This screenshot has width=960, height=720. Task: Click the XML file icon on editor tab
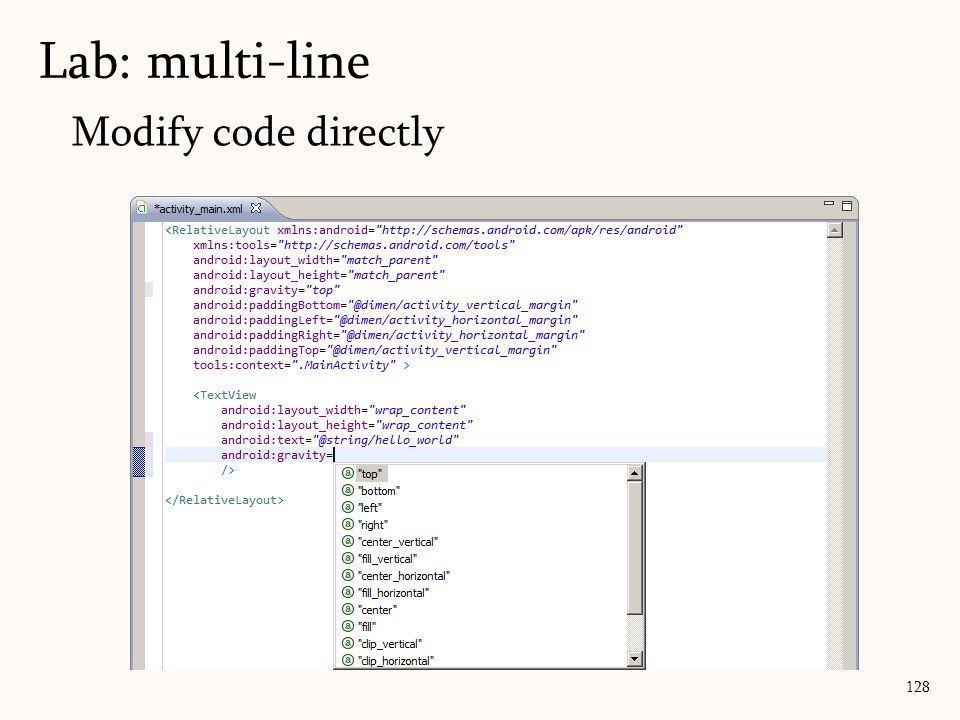[x=142, y=208]
